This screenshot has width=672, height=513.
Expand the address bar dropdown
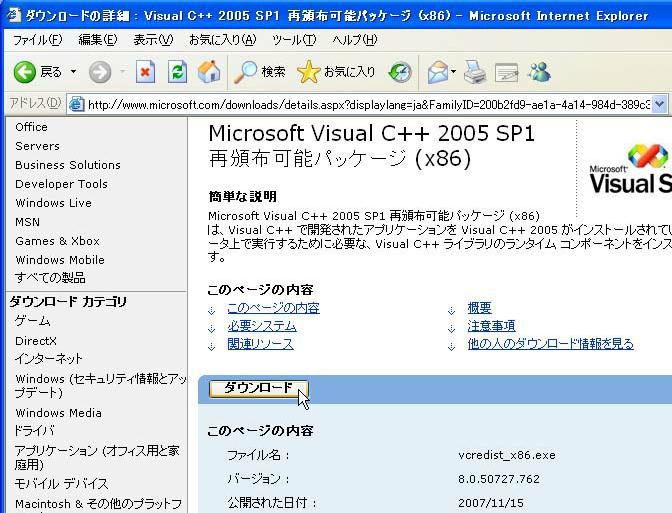660,104
